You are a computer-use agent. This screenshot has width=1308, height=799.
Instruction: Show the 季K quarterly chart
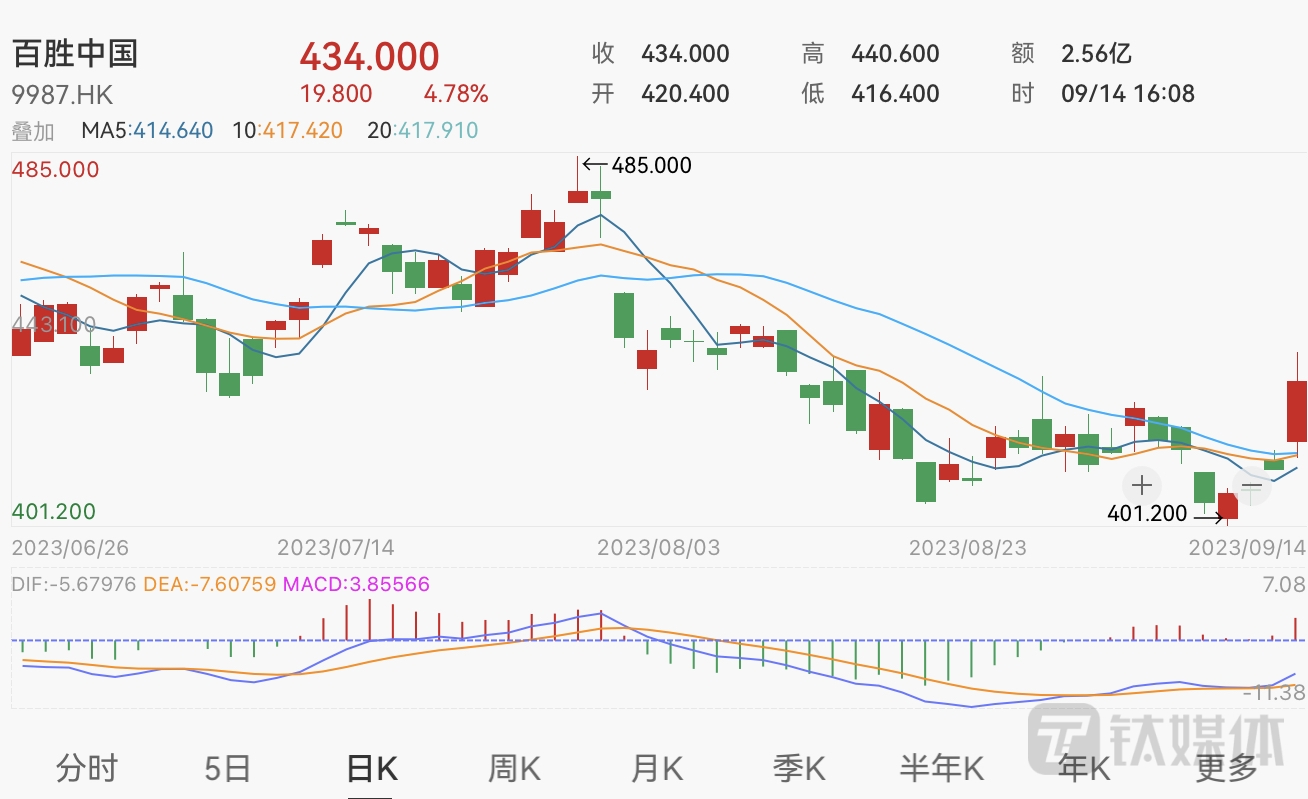coord(799,769)
